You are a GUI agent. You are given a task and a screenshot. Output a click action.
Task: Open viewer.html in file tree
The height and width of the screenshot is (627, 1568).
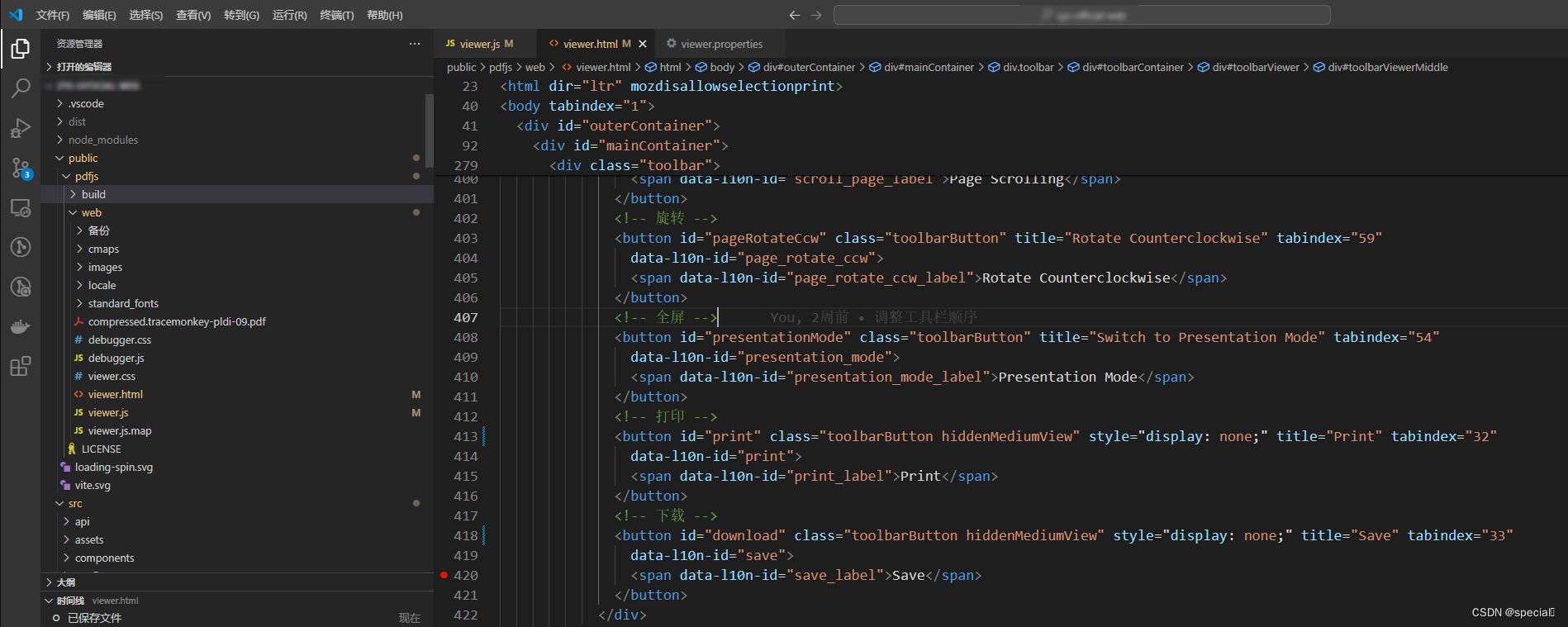click(237, 394)
